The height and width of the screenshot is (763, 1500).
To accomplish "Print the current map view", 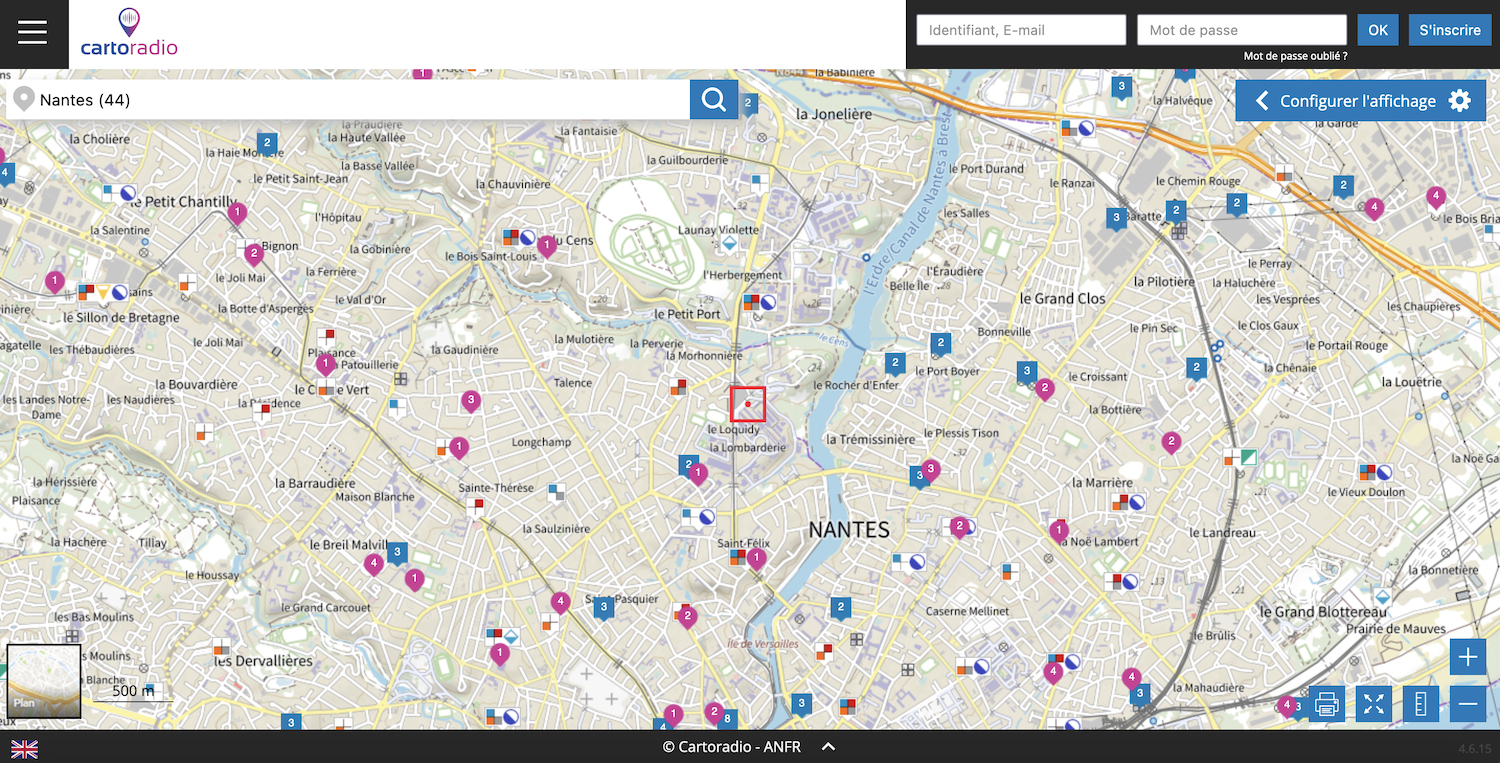I will coord(1327,704).
